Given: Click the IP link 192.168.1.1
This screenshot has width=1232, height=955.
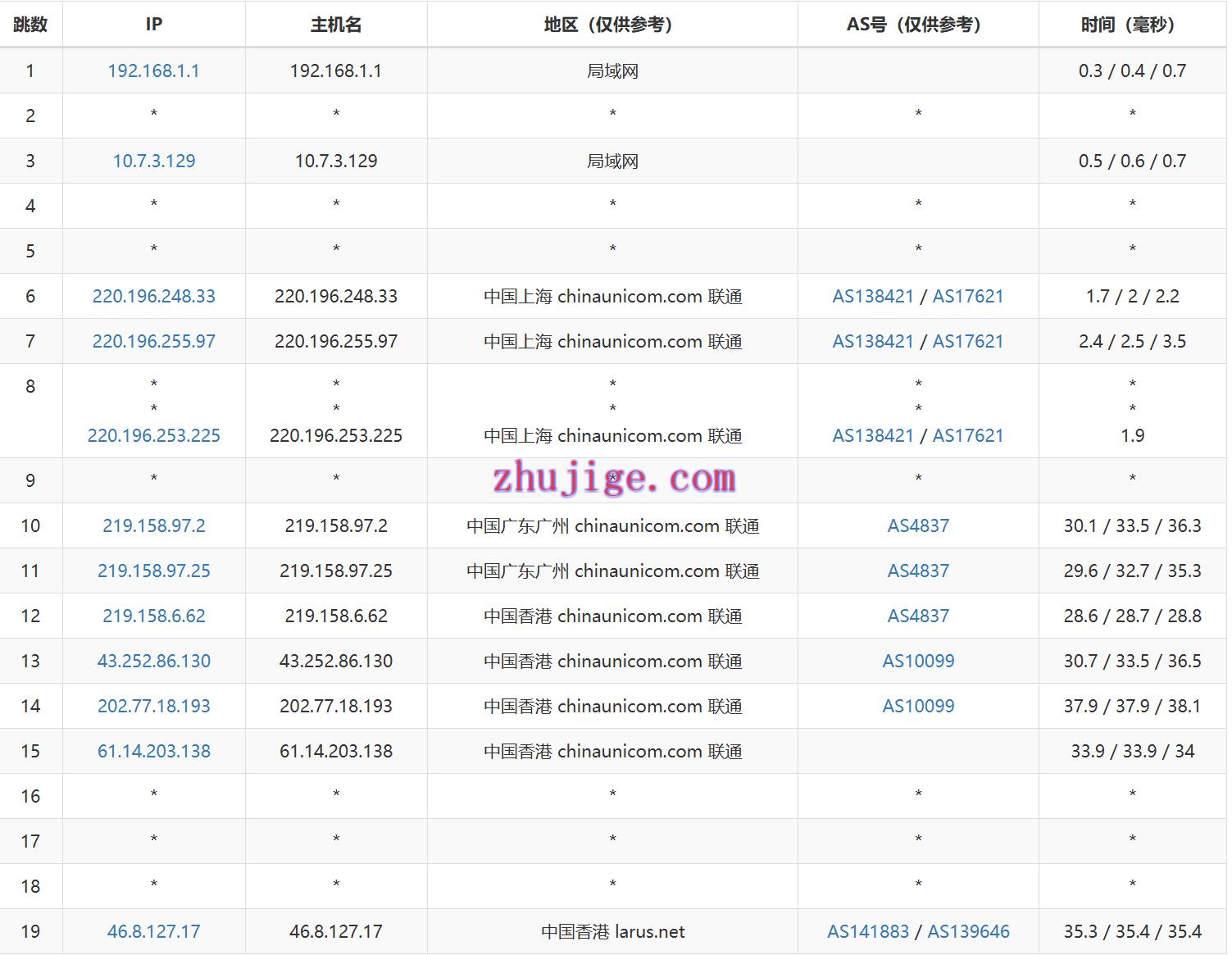Looking at the screenshot, I should [x=153, y=71].
